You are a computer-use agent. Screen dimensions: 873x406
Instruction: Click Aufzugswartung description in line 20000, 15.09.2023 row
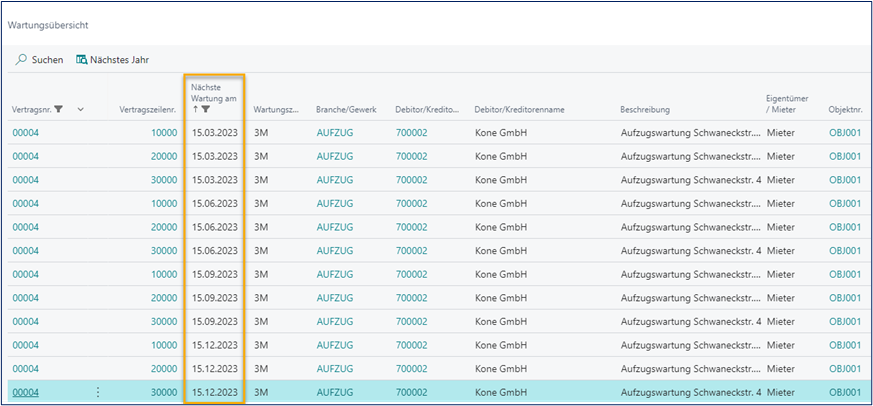click(689, 298)
